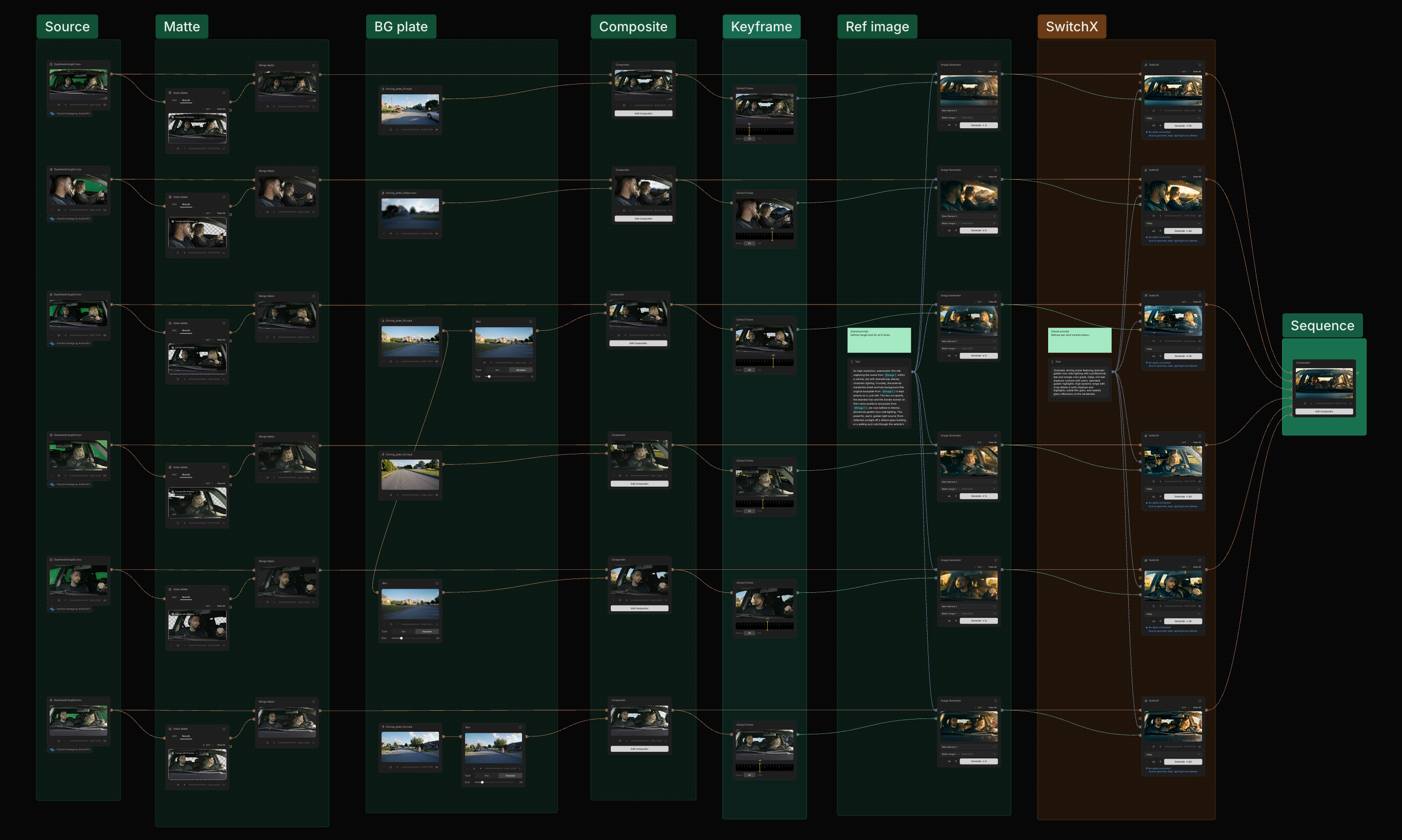
Task: Open Edit tab in Video Matte fed by Daytimedriving02.mov
Action: 174,204
